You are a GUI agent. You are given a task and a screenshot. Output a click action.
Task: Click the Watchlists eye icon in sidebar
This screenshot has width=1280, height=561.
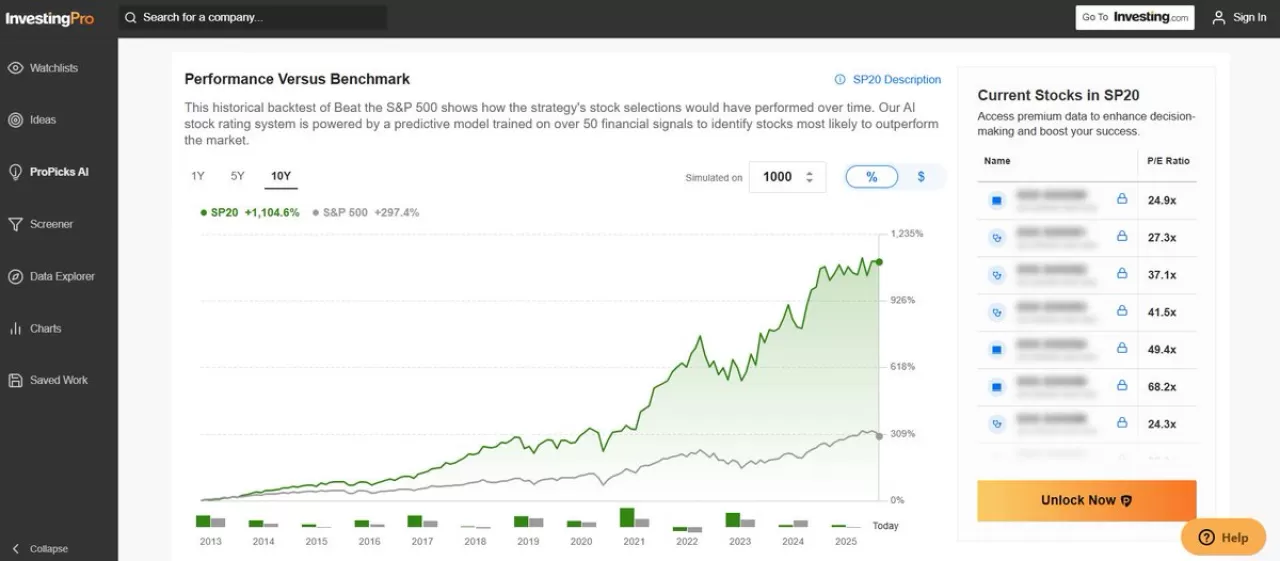(x=15, y=68)
